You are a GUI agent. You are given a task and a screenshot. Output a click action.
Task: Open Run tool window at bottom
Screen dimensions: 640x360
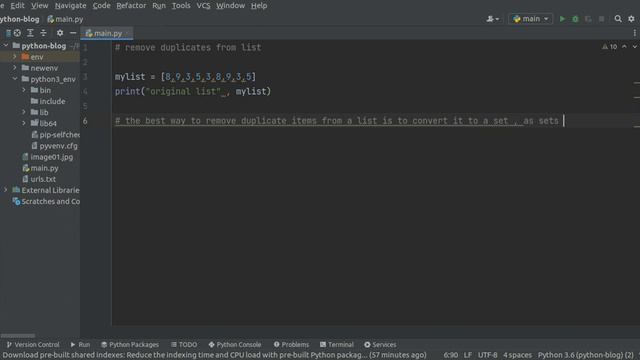point(80,344)
